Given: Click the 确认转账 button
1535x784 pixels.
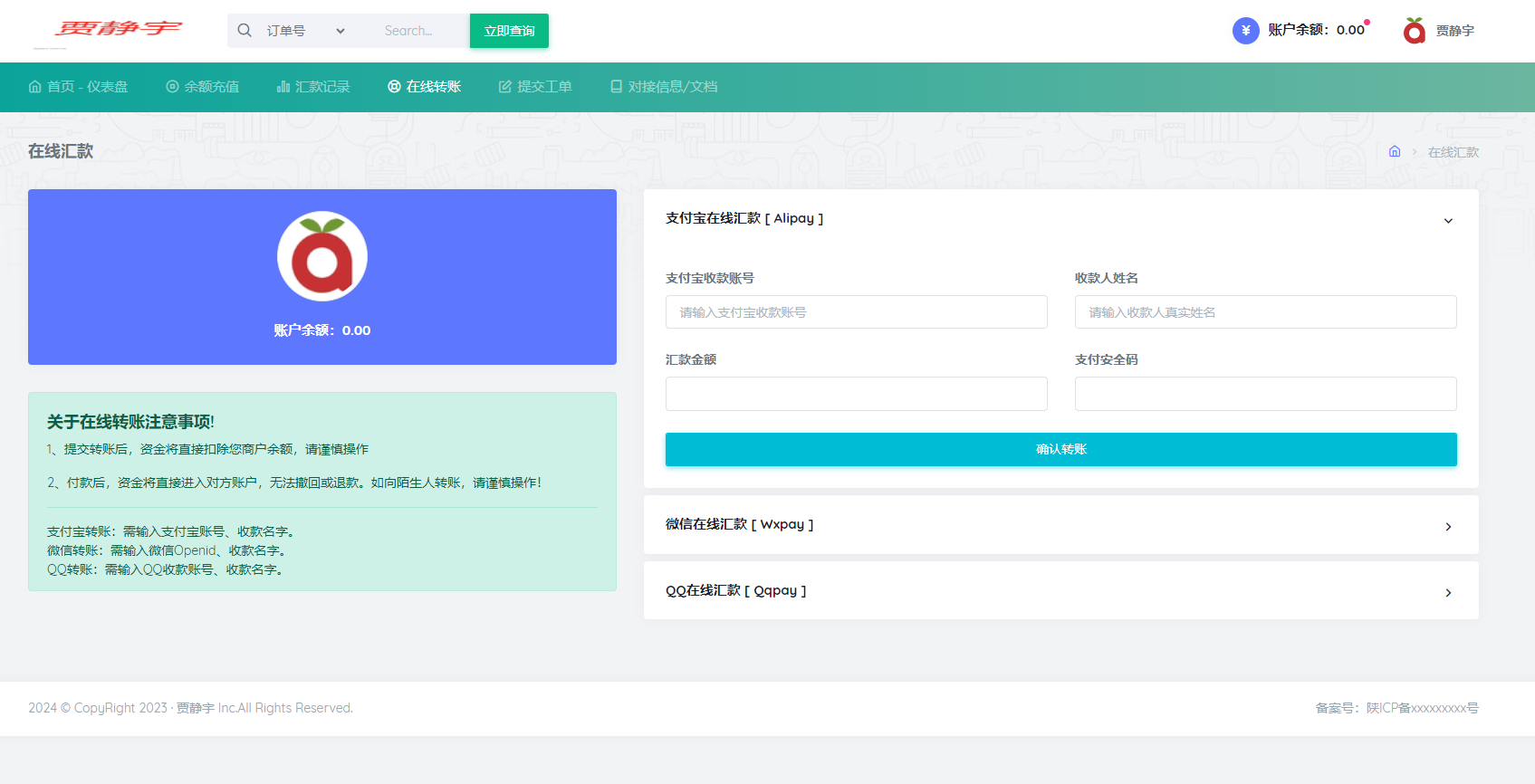Looking at the screenshot, I should tap(1061, 449).
